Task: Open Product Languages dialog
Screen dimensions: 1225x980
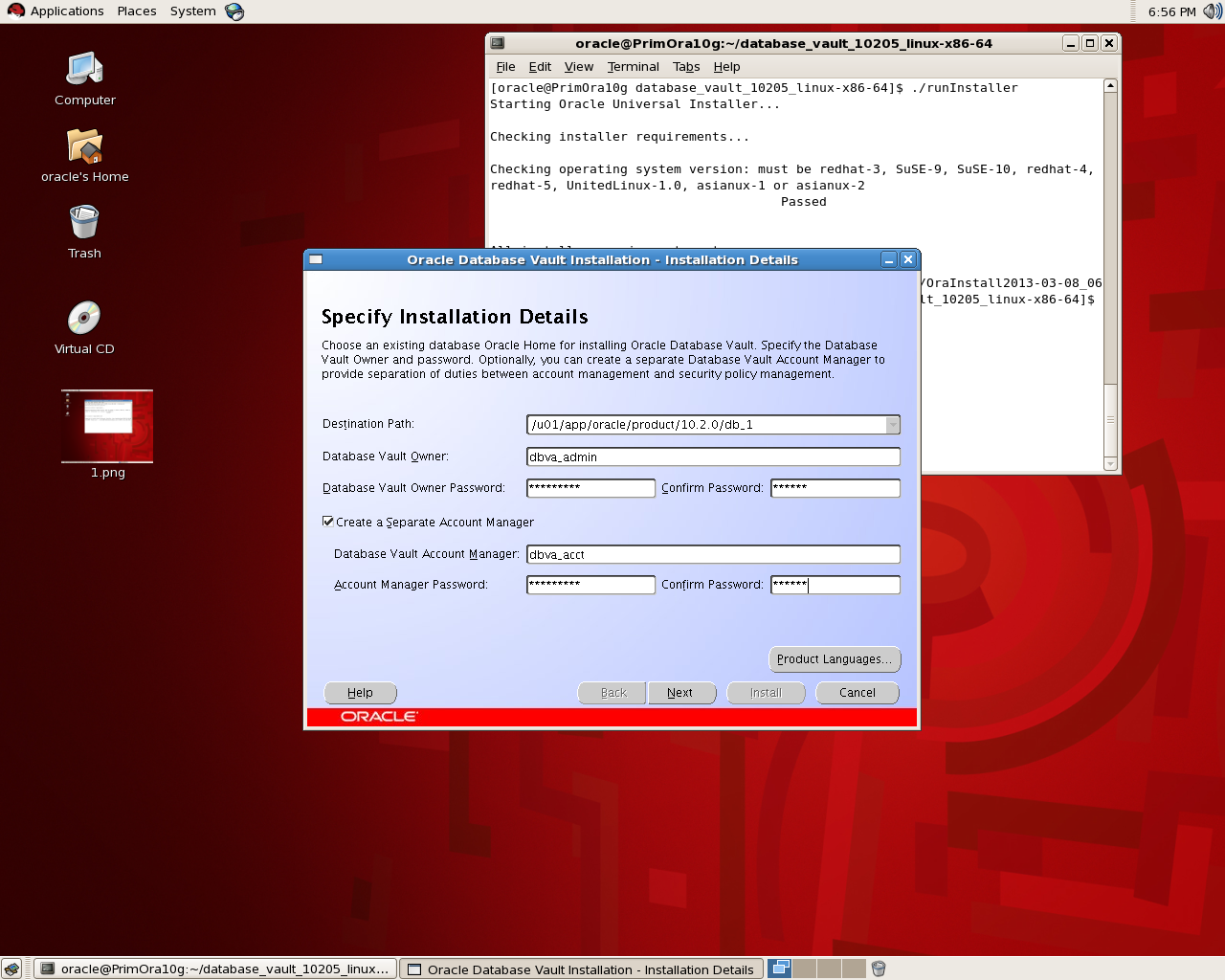Action: (834, 659)
